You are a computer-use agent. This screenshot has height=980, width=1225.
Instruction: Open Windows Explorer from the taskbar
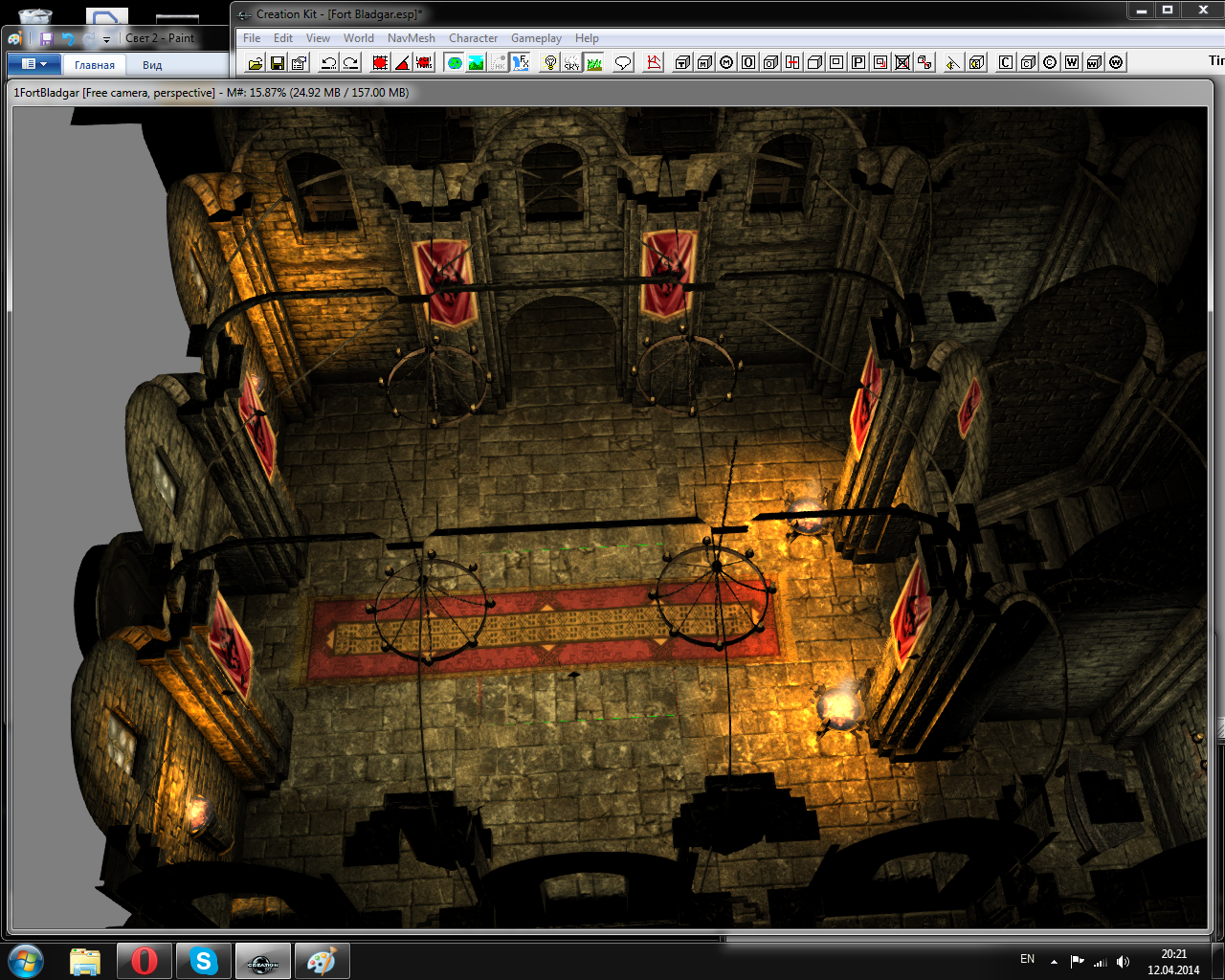click(85, 961)
